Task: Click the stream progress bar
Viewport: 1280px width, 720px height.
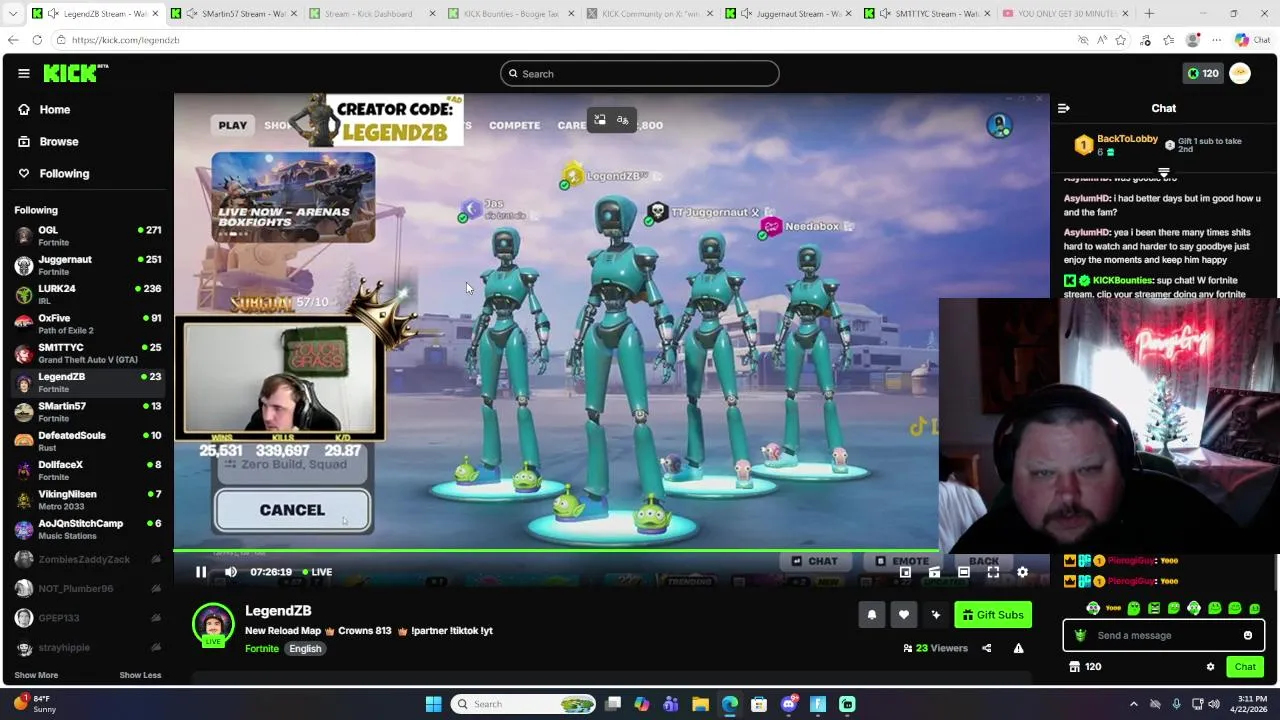Action: click(x=611, y=550)
